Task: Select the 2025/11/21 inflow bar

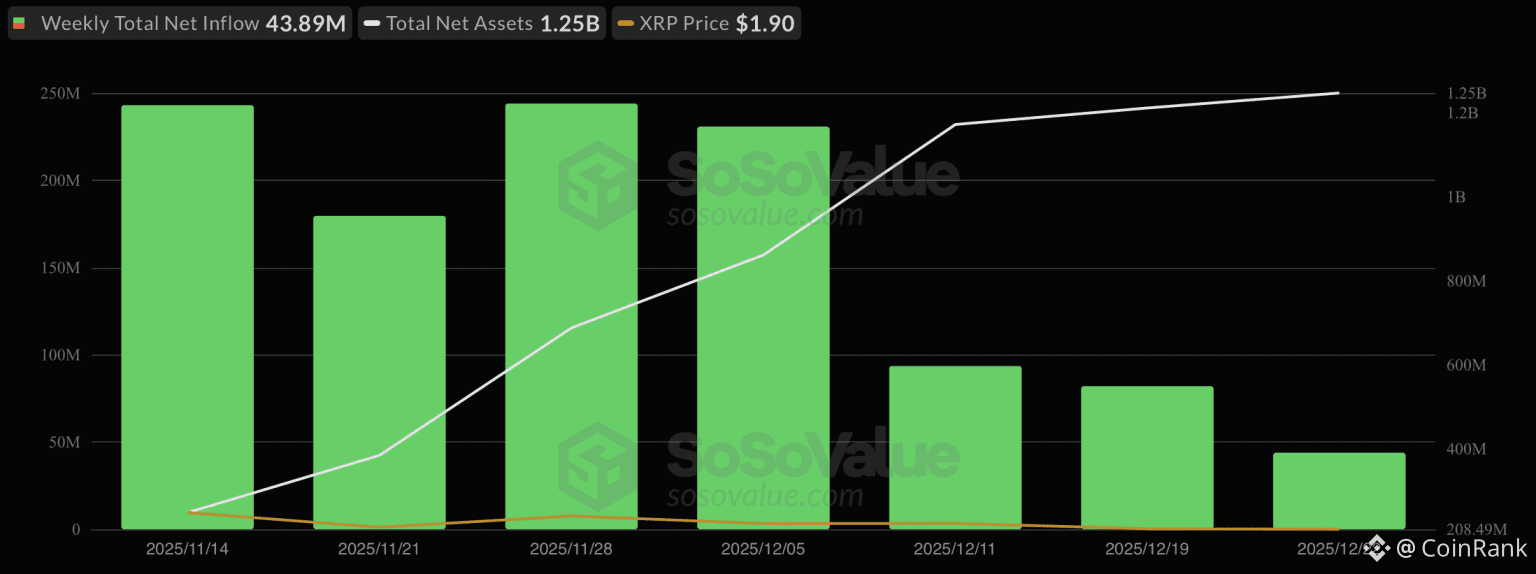Action: click(380, 372)
